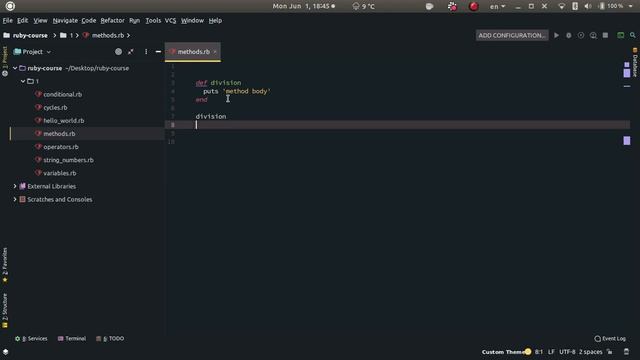
Task: Click the red screen-recorder tray icon
Action: click(x=473, y=6)
